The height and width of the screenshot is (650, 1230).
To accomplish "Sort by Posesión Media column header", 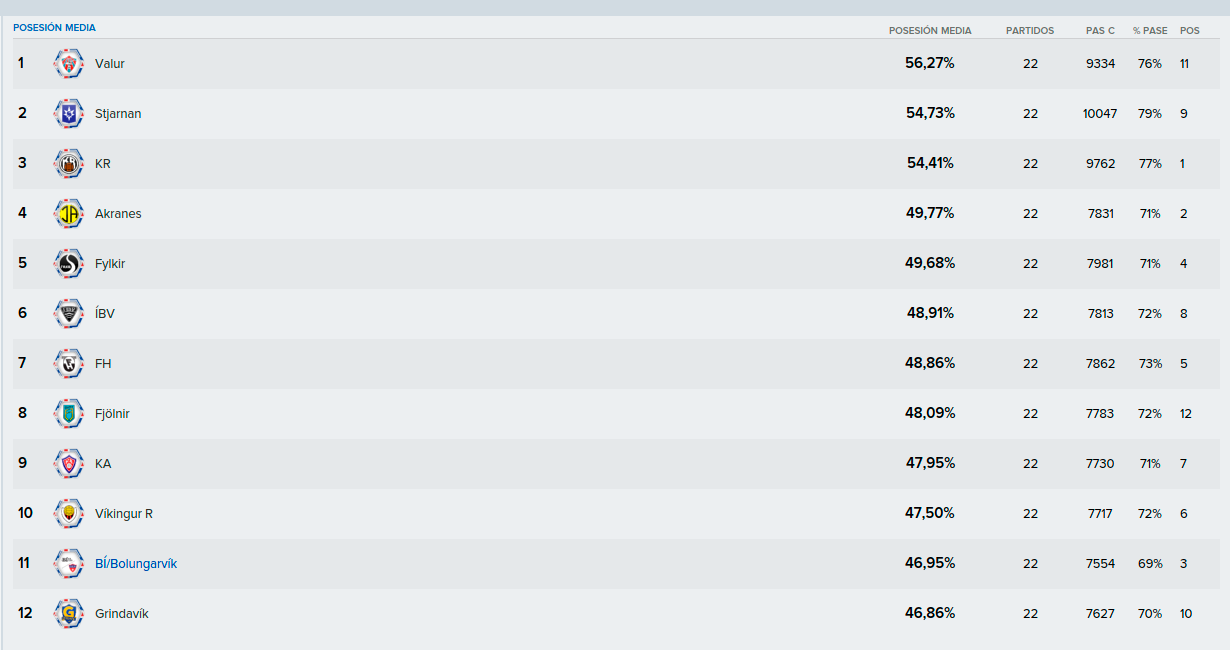I will 930,31.
